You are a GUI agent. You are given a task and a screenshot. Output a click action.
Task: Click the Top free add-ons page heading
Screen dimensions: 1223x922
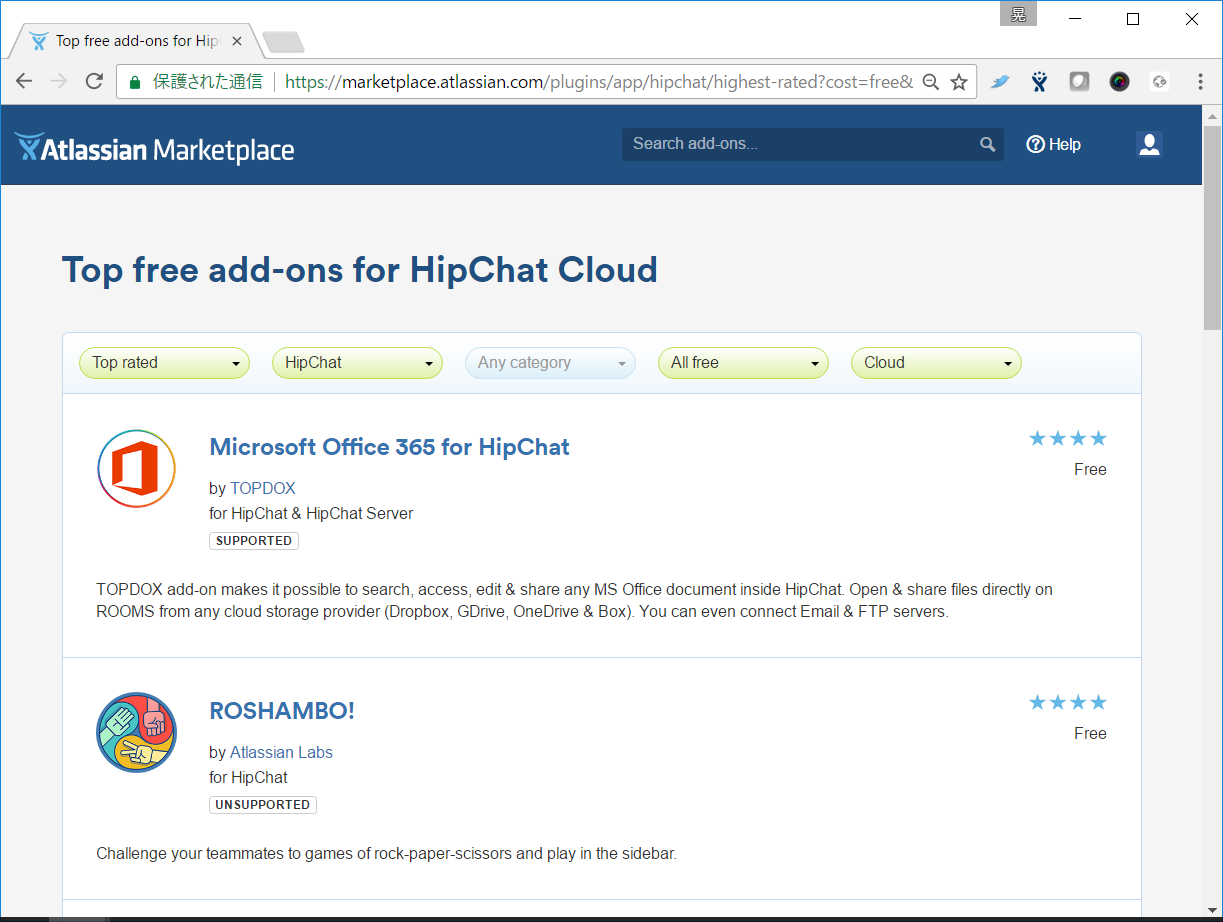pyautogui.click(x=360, y=270)
